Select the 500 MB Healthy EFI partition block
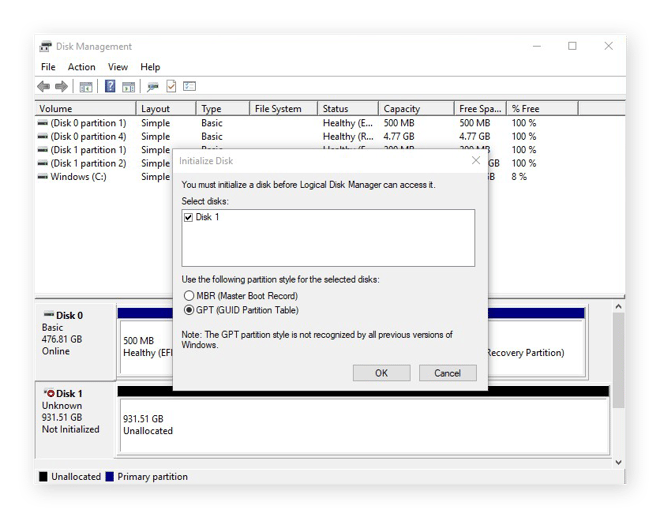 (x=146, y=346)
